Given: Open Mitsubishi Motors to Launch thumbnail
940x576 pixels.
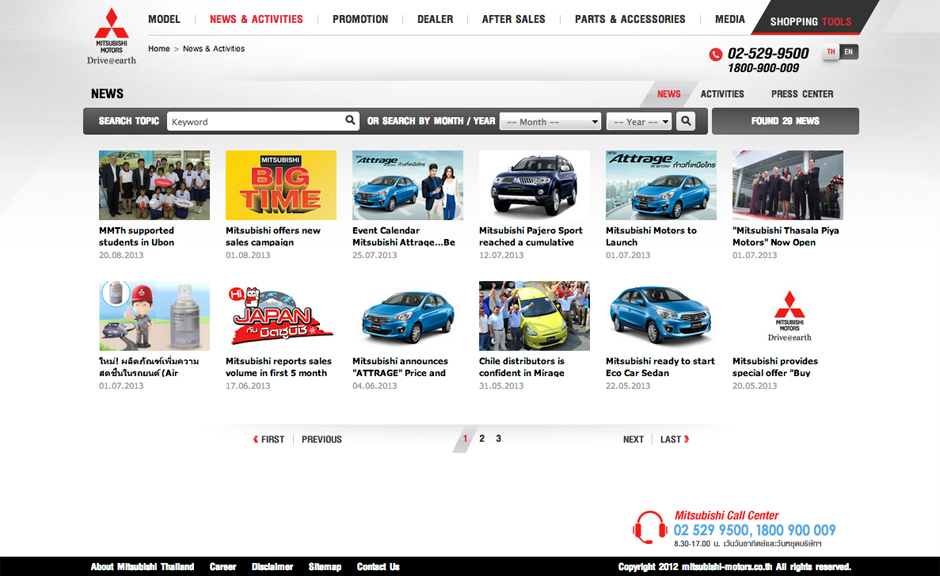Looking at the screenshot, I should (x=661, y=185).
